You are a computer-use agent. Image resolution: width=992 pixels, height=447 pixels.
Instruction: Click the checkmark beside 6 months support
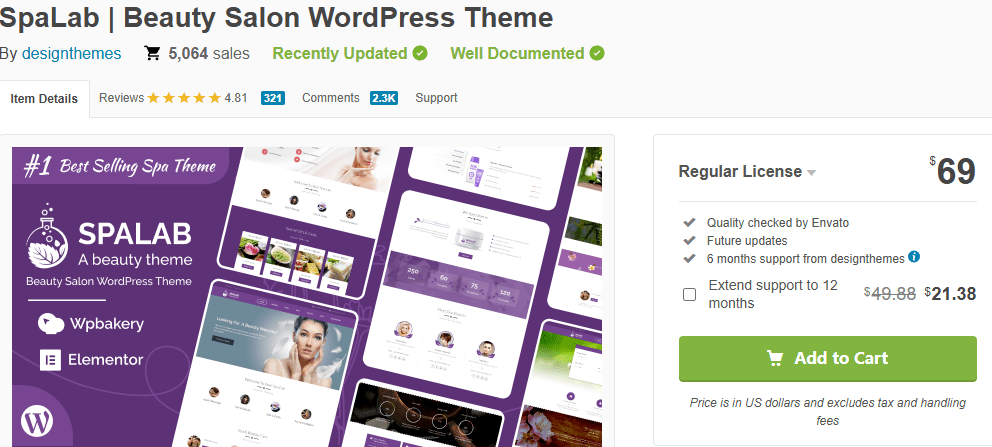click(x=690, y=259)
